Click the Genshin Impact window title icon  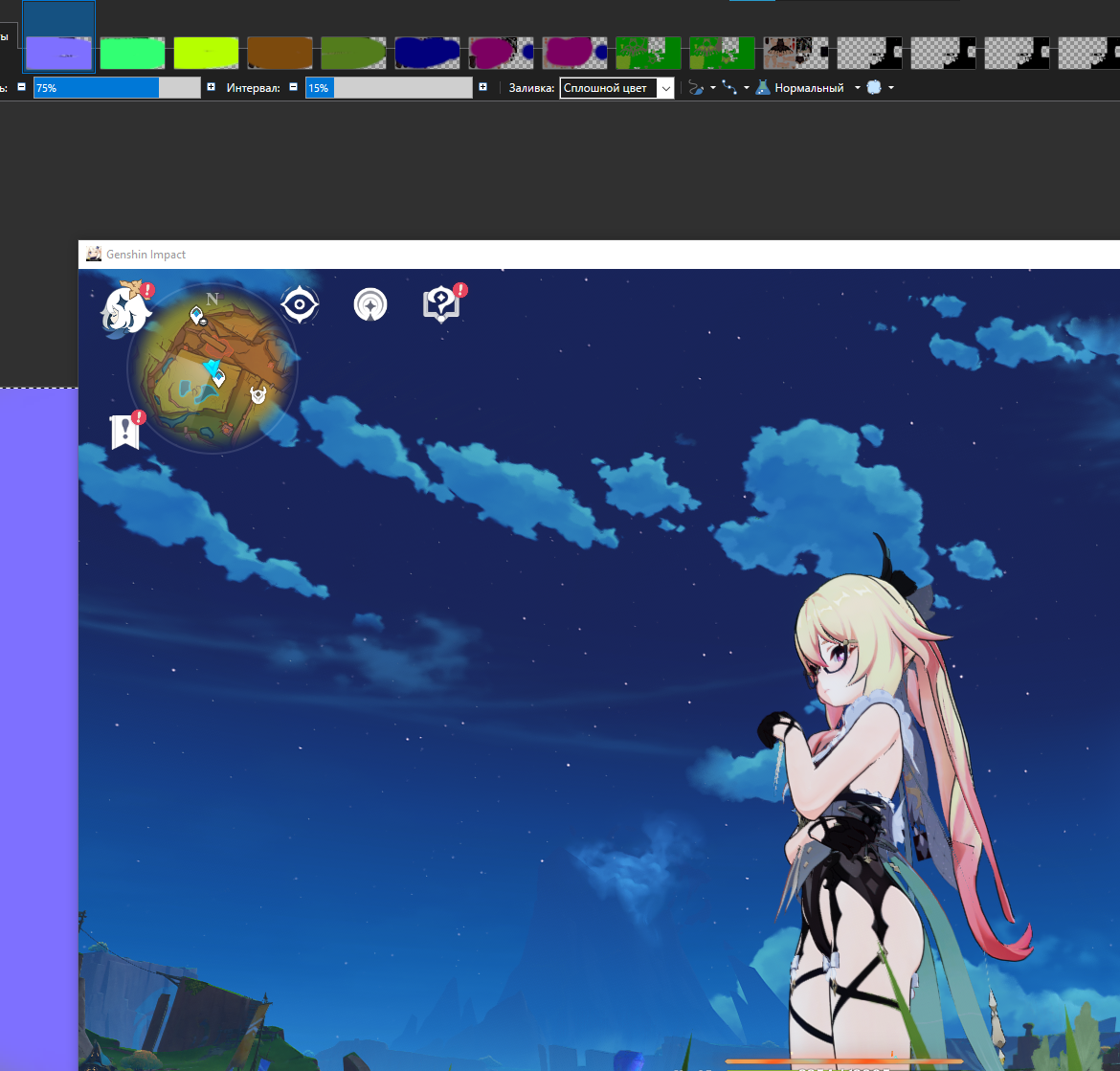[94, 255]
